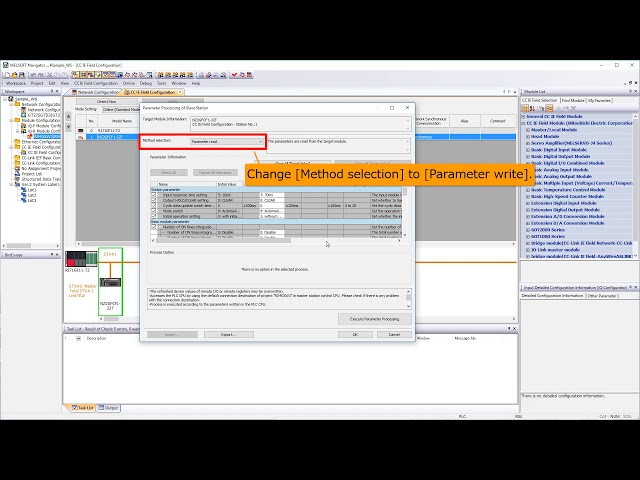The height and width of the screenshot is (480, 640).
Task: Click OK in Parameter Processing dialog
Action: 355,335
